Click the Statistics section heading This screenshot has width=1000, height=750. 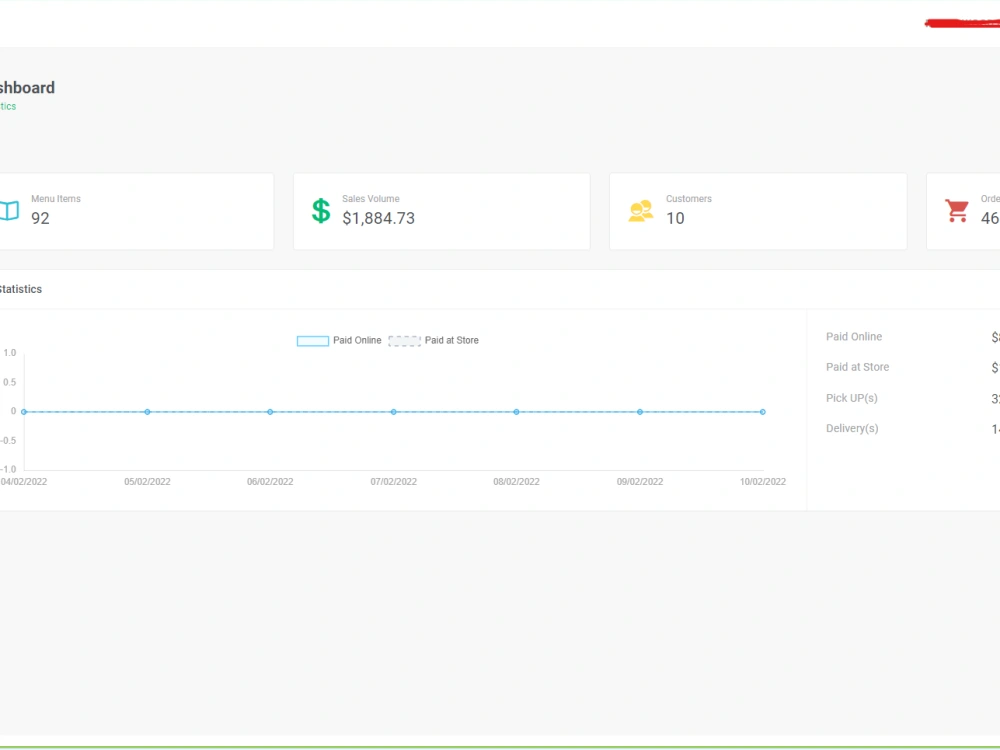coord(20,290)
